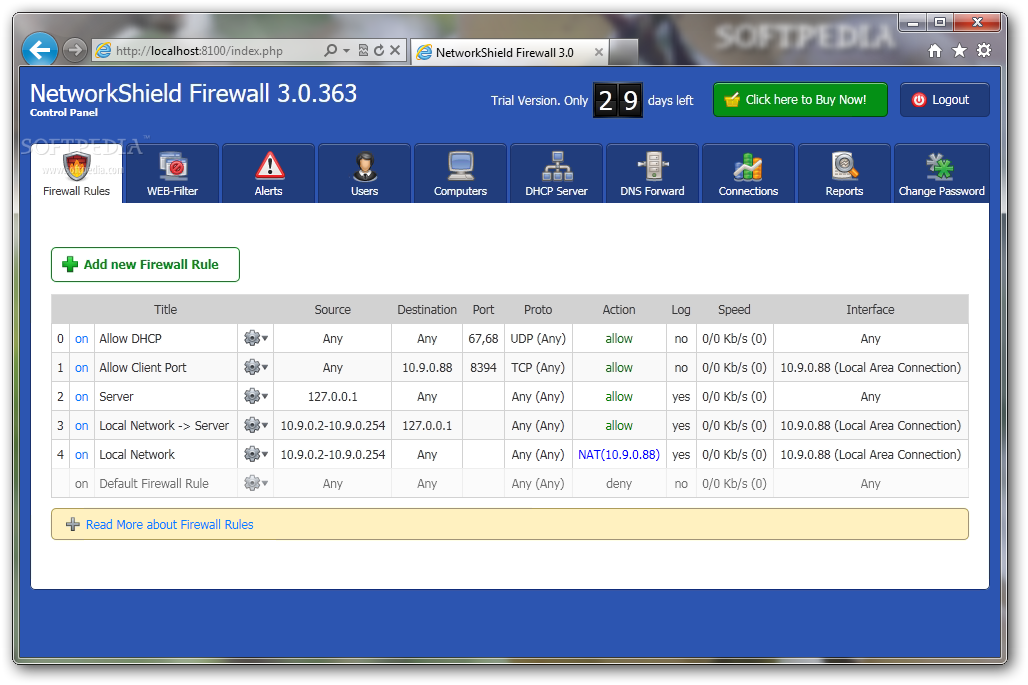Click the Logout button
Screen dimensions: 1028x685
[x=944, y=100]
